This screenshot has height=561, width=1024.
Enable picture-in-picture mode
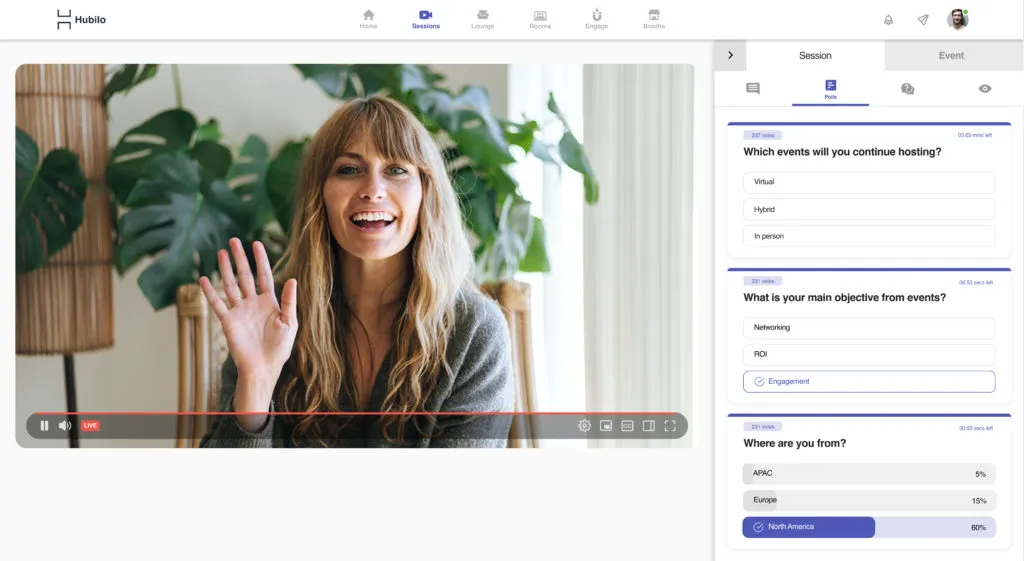(606, 426)
